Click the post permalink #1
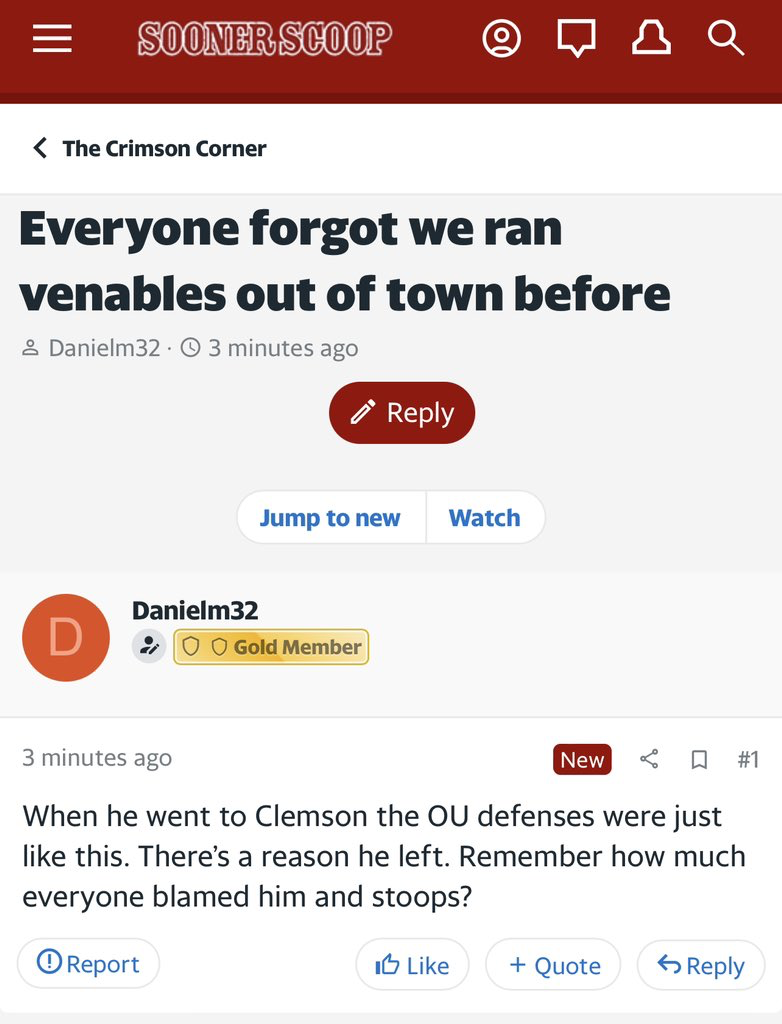Image resolution: width=782 pixels, height=1024 pixels. [x=748, y=760]
